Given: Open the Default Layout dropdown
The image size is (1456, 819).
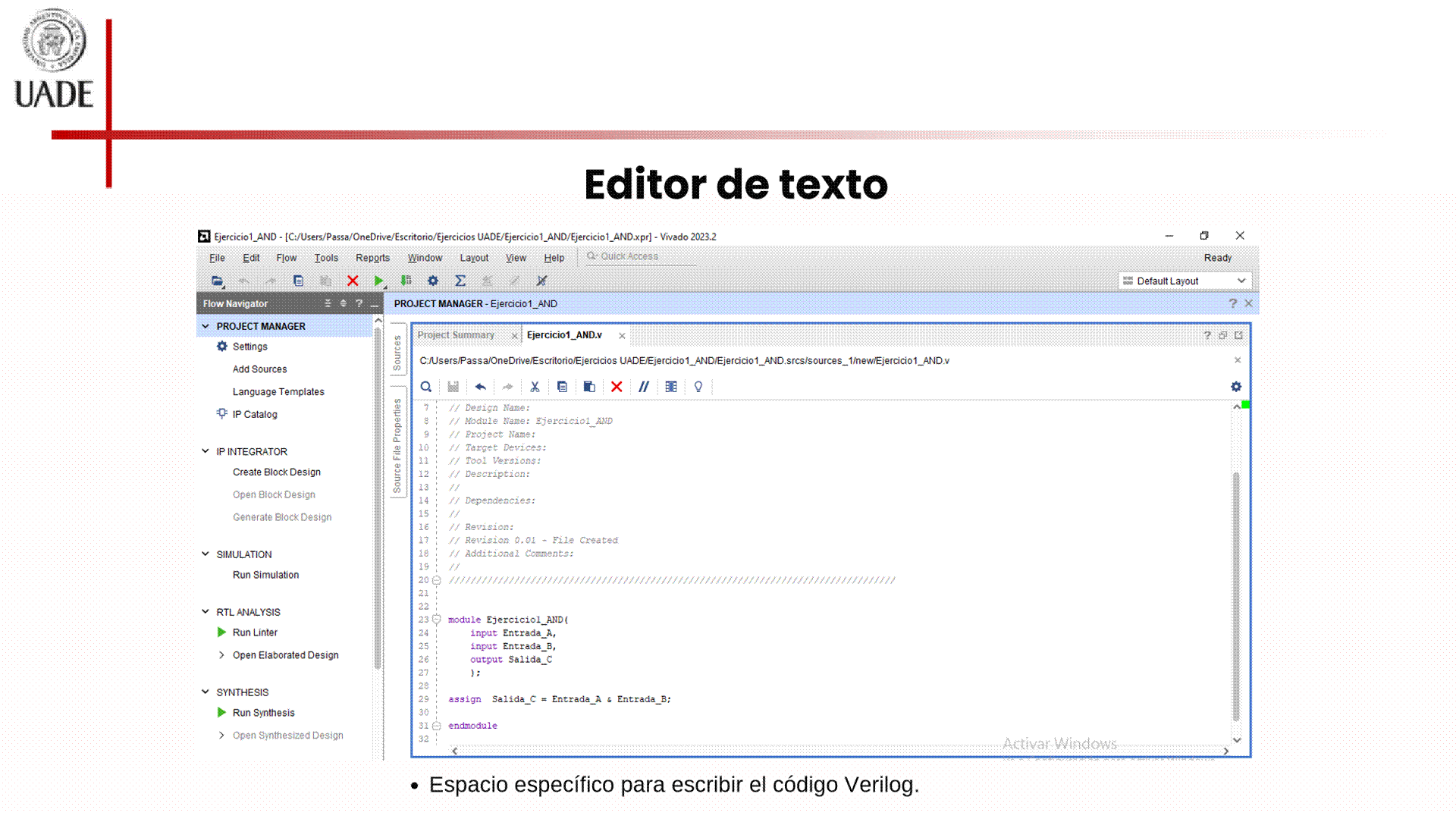Looking at the screenshot, I should [x=1185, y=281].
